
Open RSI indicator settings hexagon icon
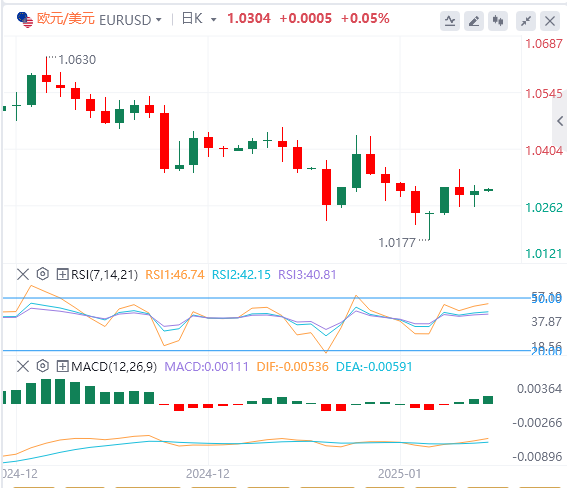coord(43,274)
